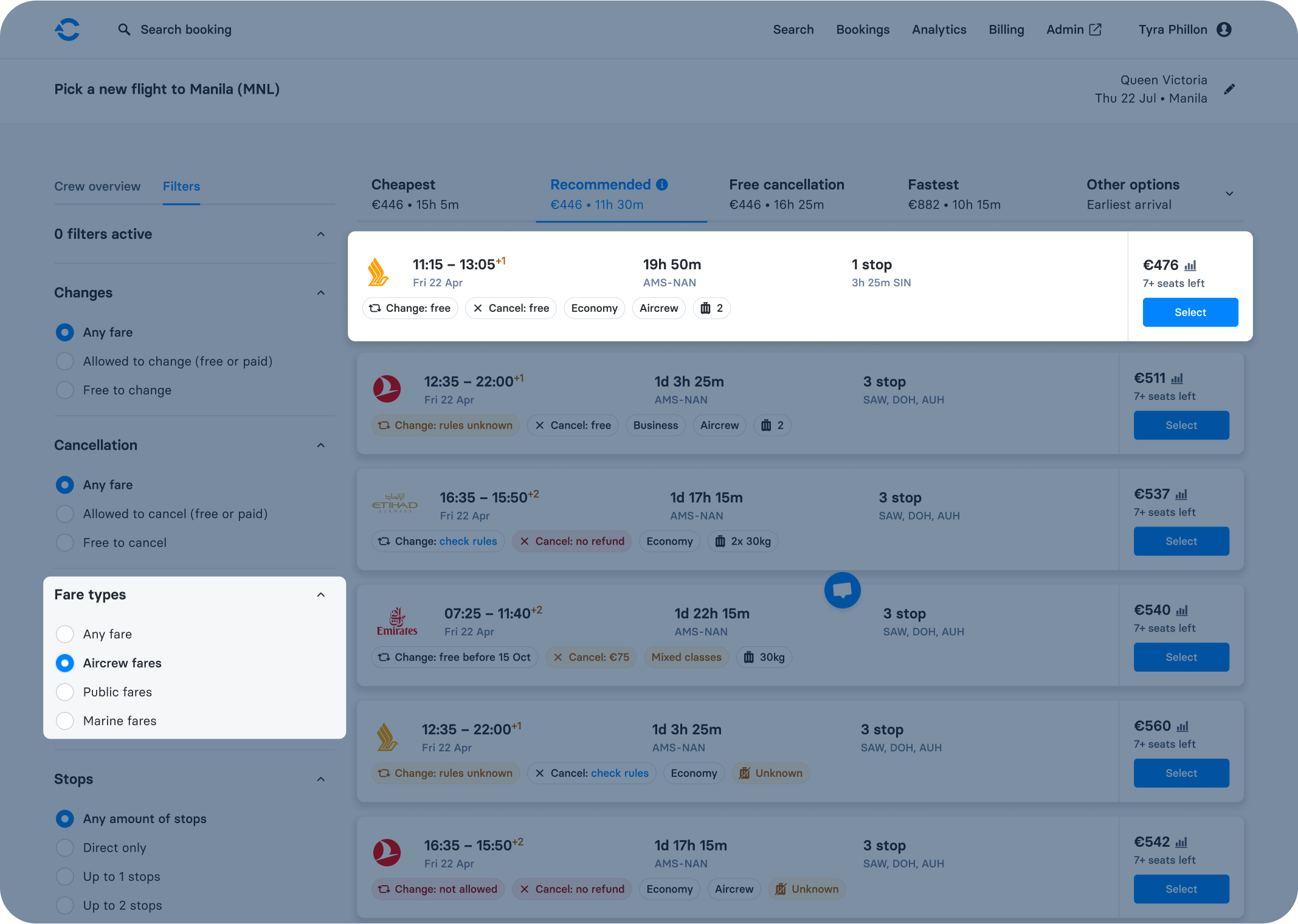Viewport: 1298px width, 924px height.
Task: Click the cancel icon on Etihad flight row
Action: coord(524,541)
